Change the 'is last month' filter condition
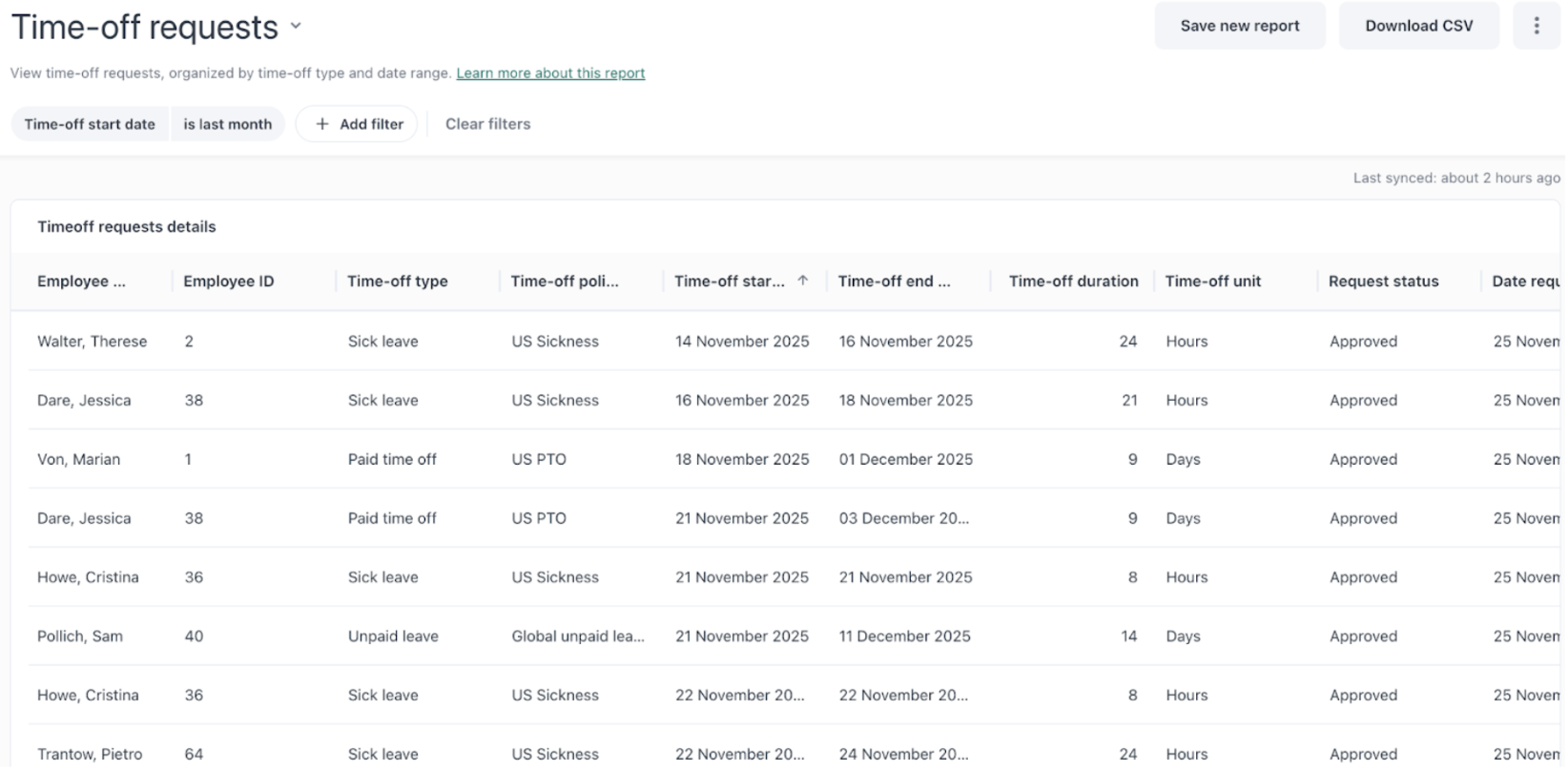The image size is (1568, 772). click(227, 124)
